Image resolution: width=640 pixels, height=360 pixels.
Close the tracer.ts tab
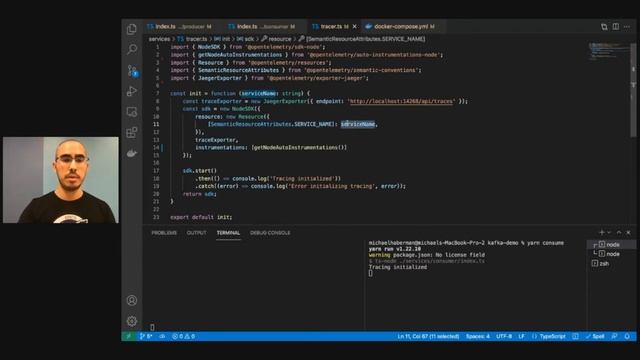point(354,27)
